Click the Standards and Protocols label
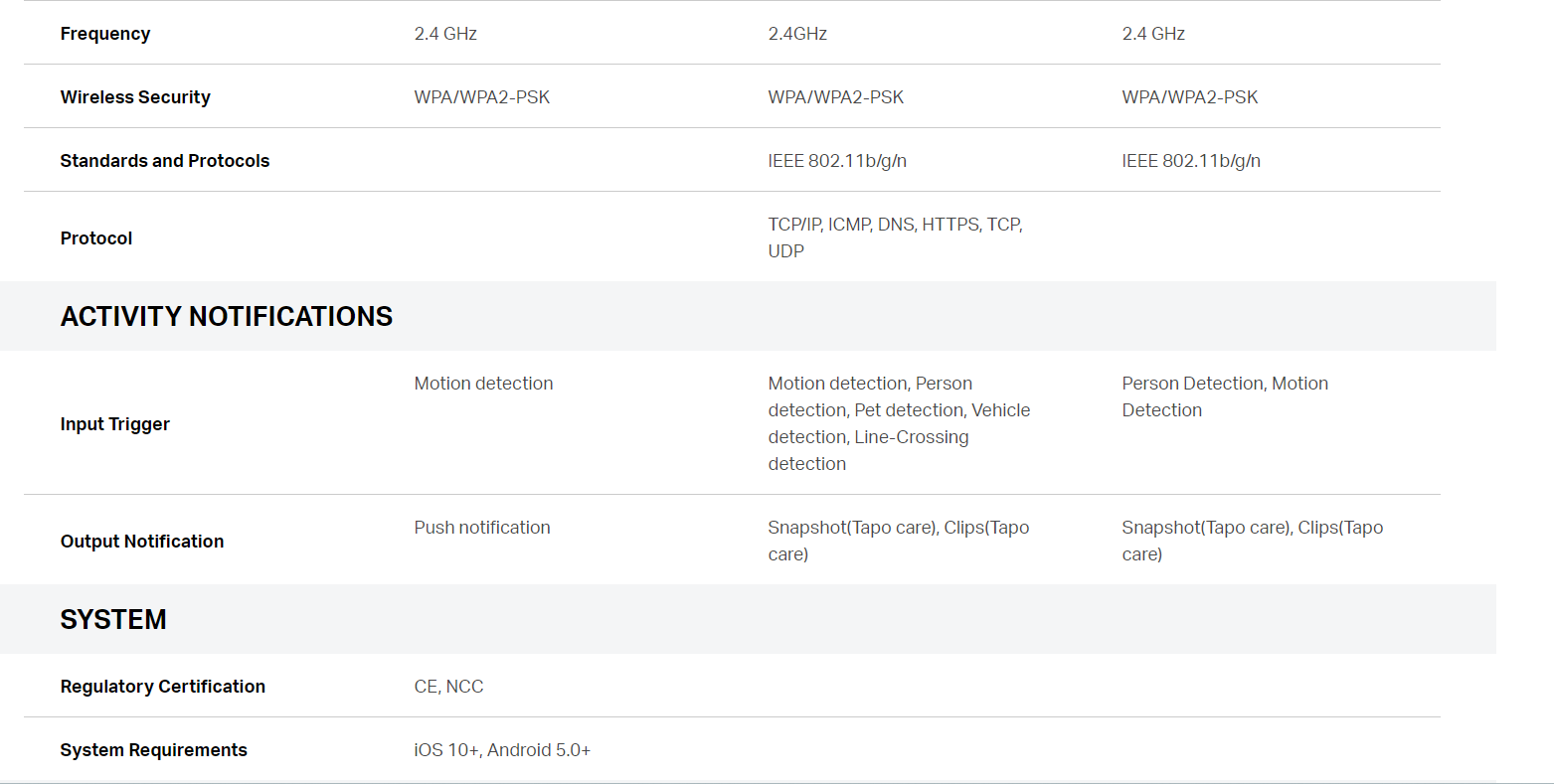 tap(165, 161)
